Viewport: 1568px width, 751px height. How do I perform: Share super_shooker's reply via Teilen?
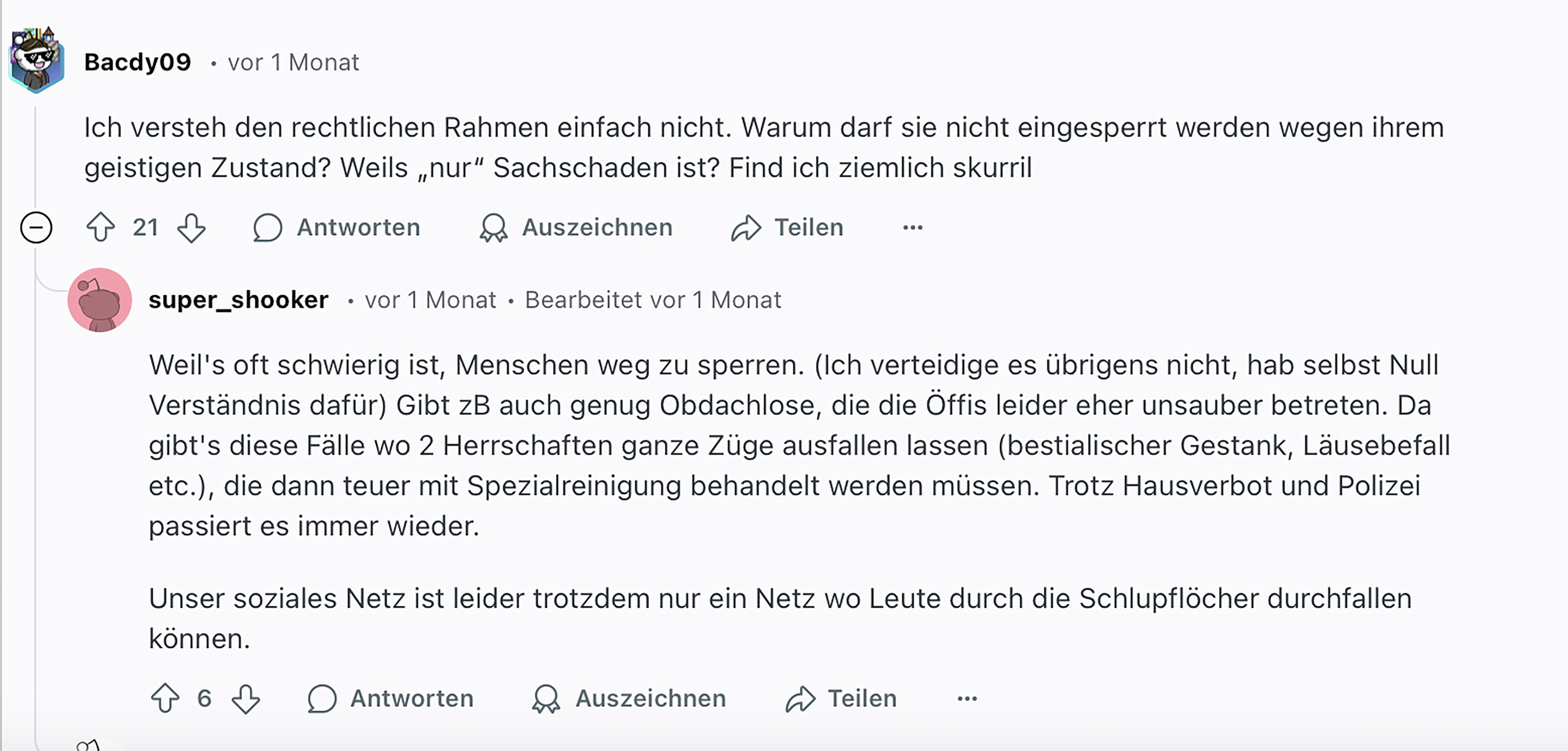(841, 698)
